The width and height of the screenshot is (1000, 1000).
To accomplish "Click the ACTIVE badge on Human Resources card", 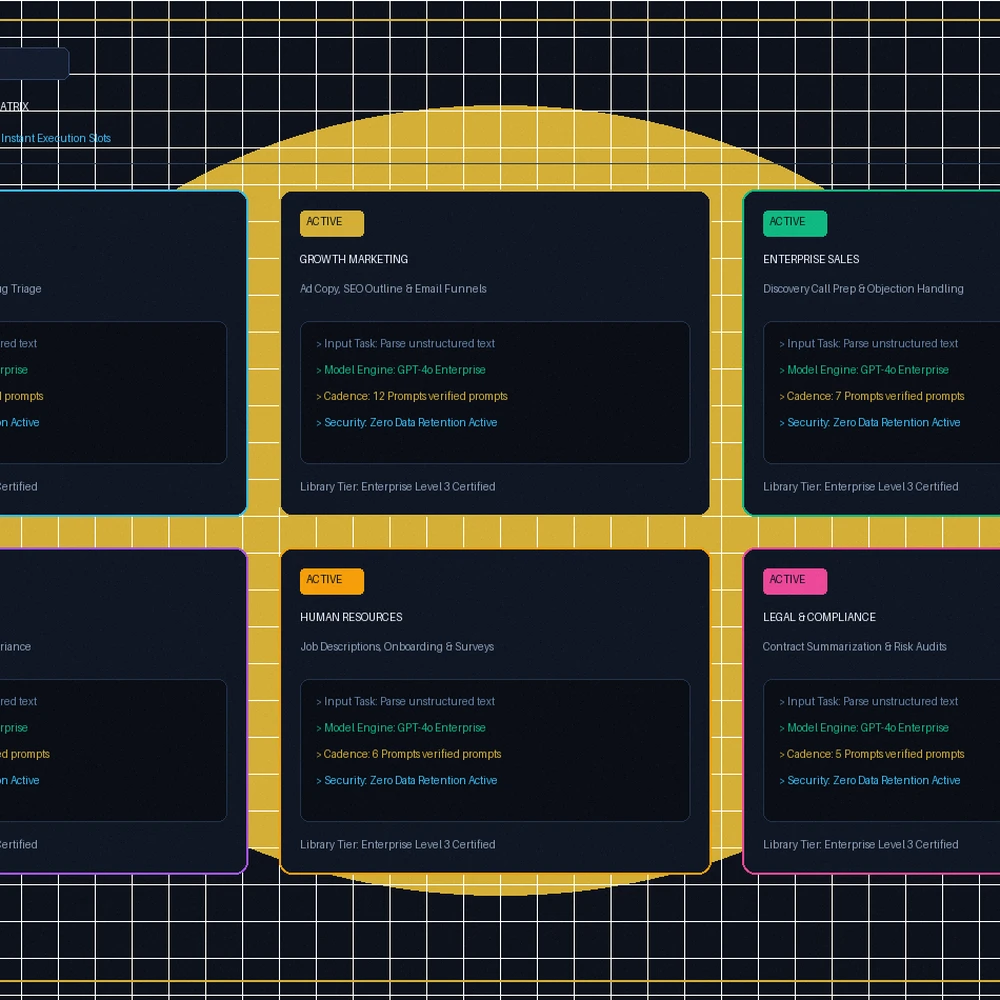I will [332, 581].
